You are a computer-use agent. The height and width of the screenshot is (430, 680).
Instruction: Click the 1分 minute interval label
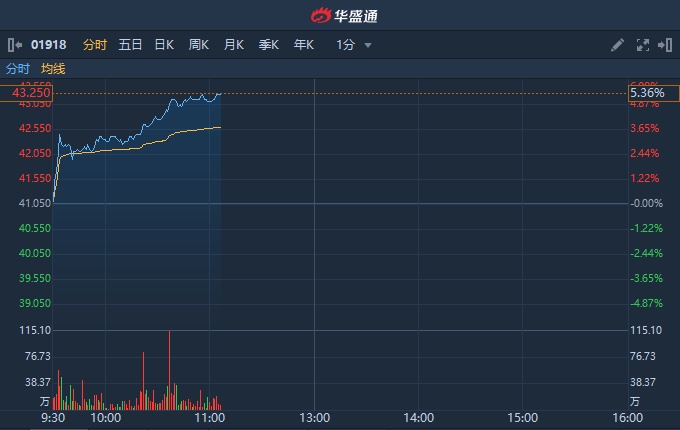(x=346, y=45)
